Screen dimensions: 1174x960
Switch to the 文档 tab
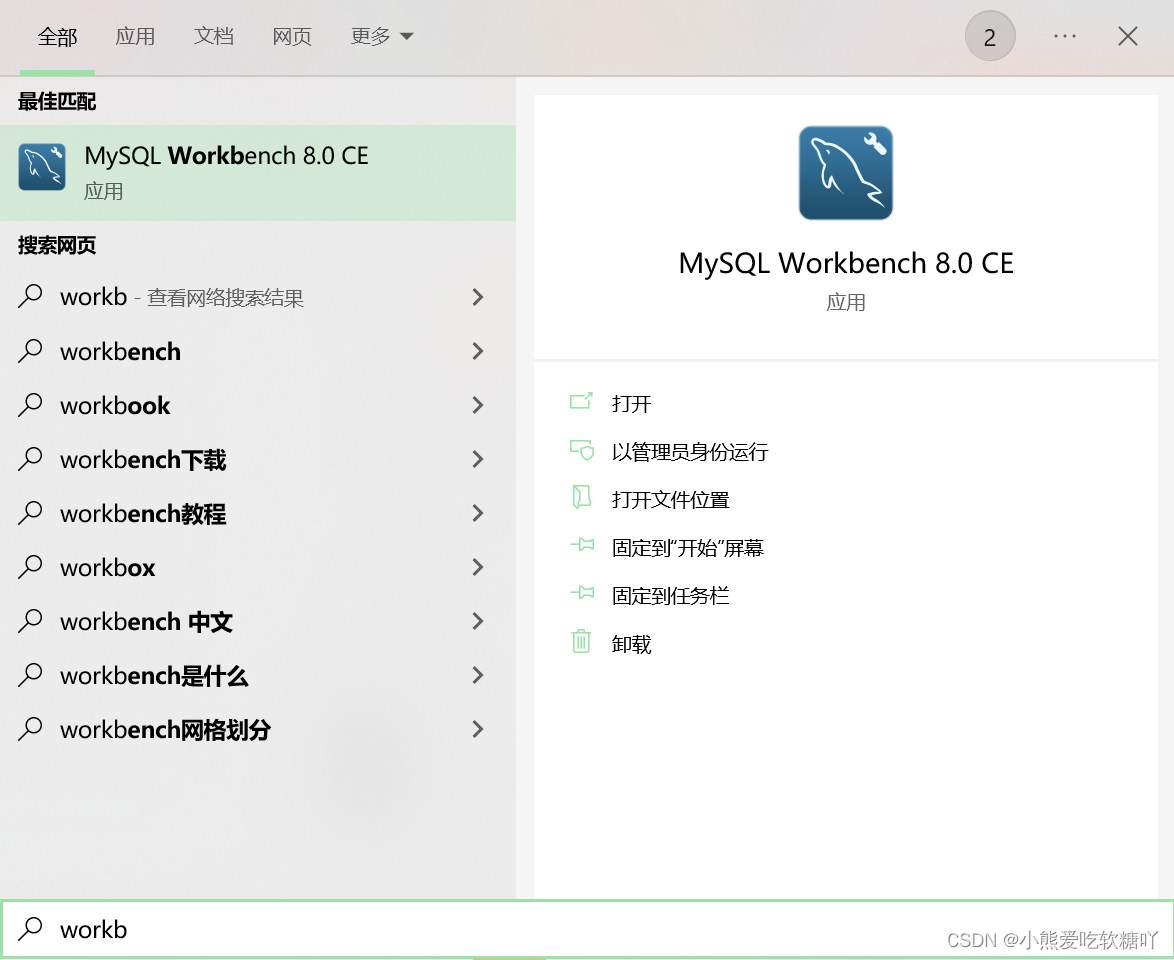[214, 36]
